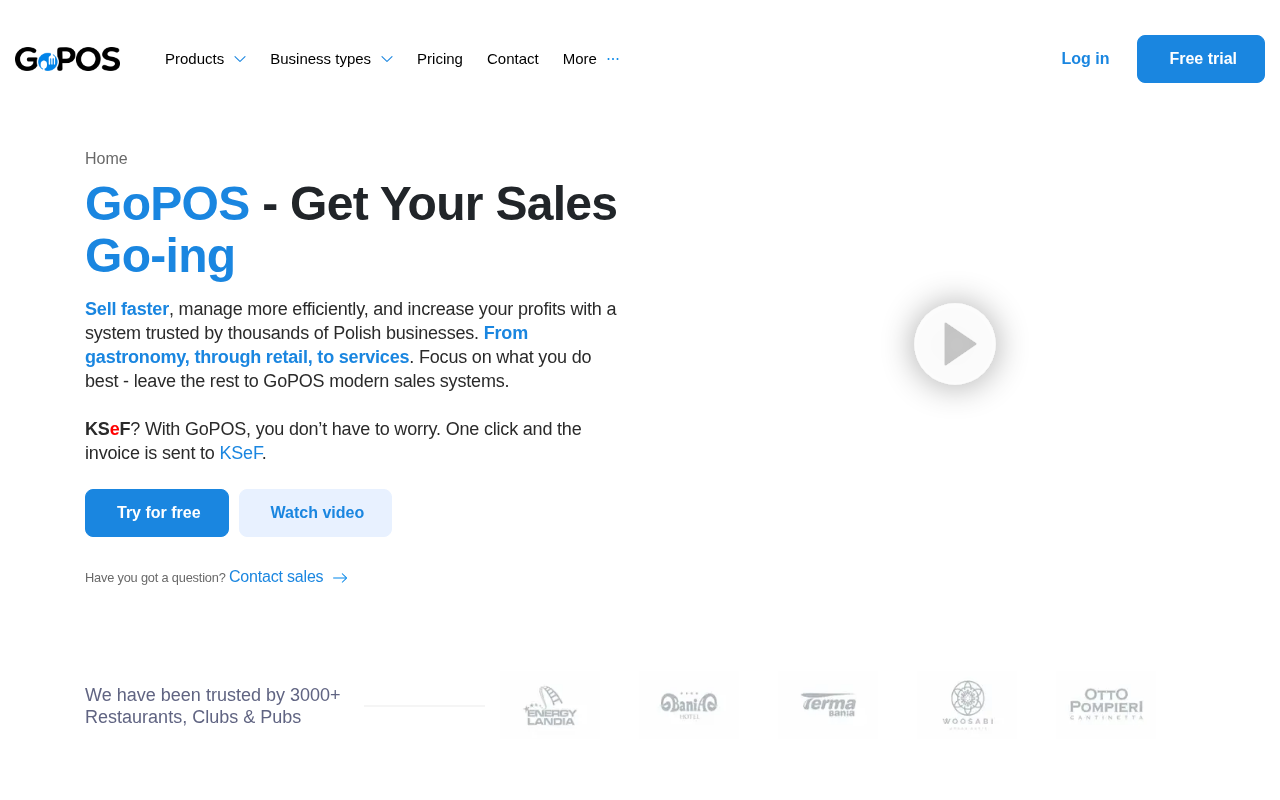Open the More menu ellipsis
Viewport: 1280px width, 800px height.
613,59
